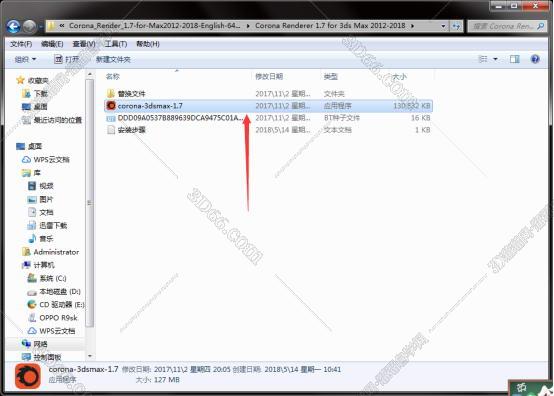Click the search magnifier icon
554x396 pixels.
(540, 26)
